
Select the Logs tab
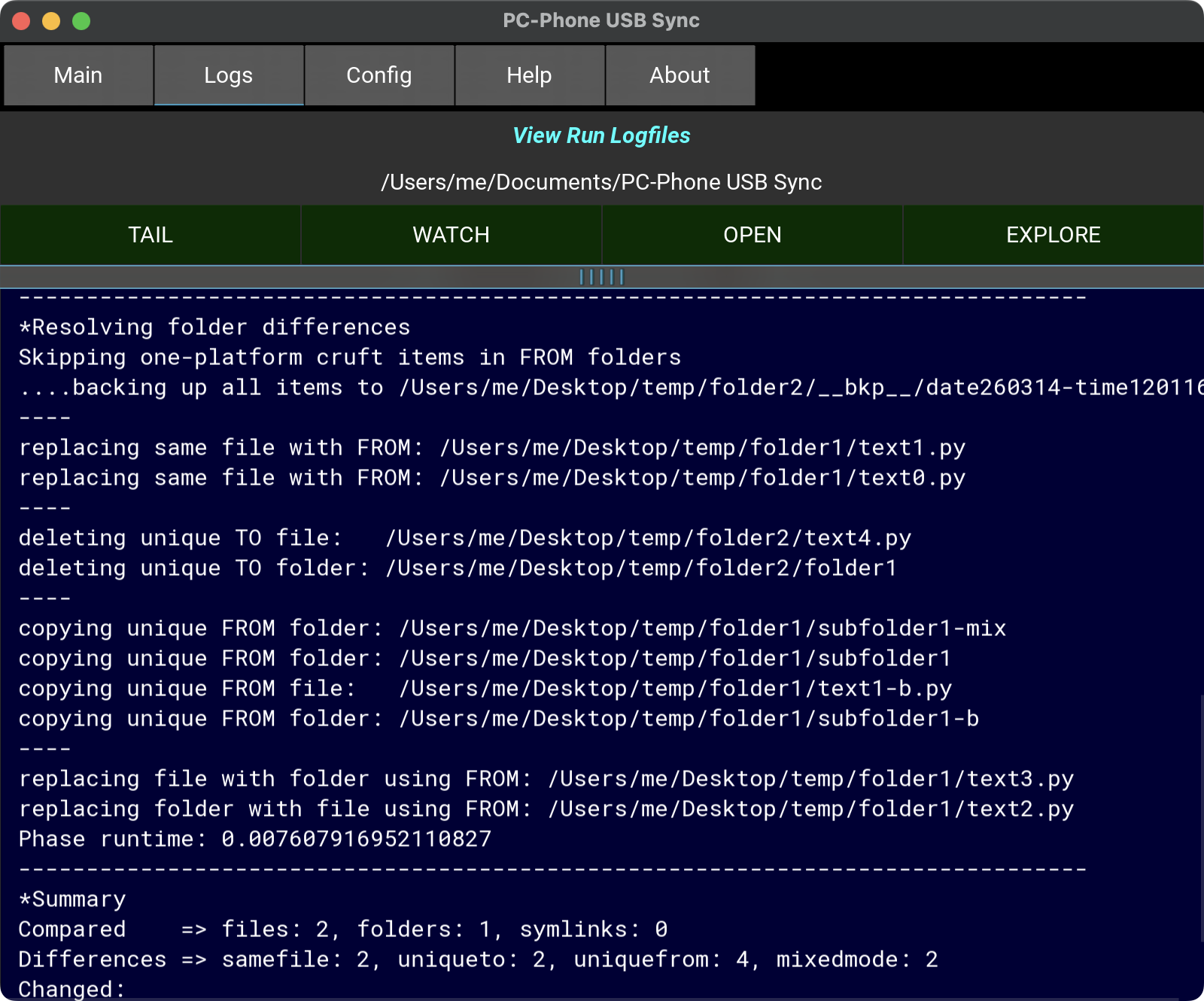pyautogui.click(x=229, y=75)
